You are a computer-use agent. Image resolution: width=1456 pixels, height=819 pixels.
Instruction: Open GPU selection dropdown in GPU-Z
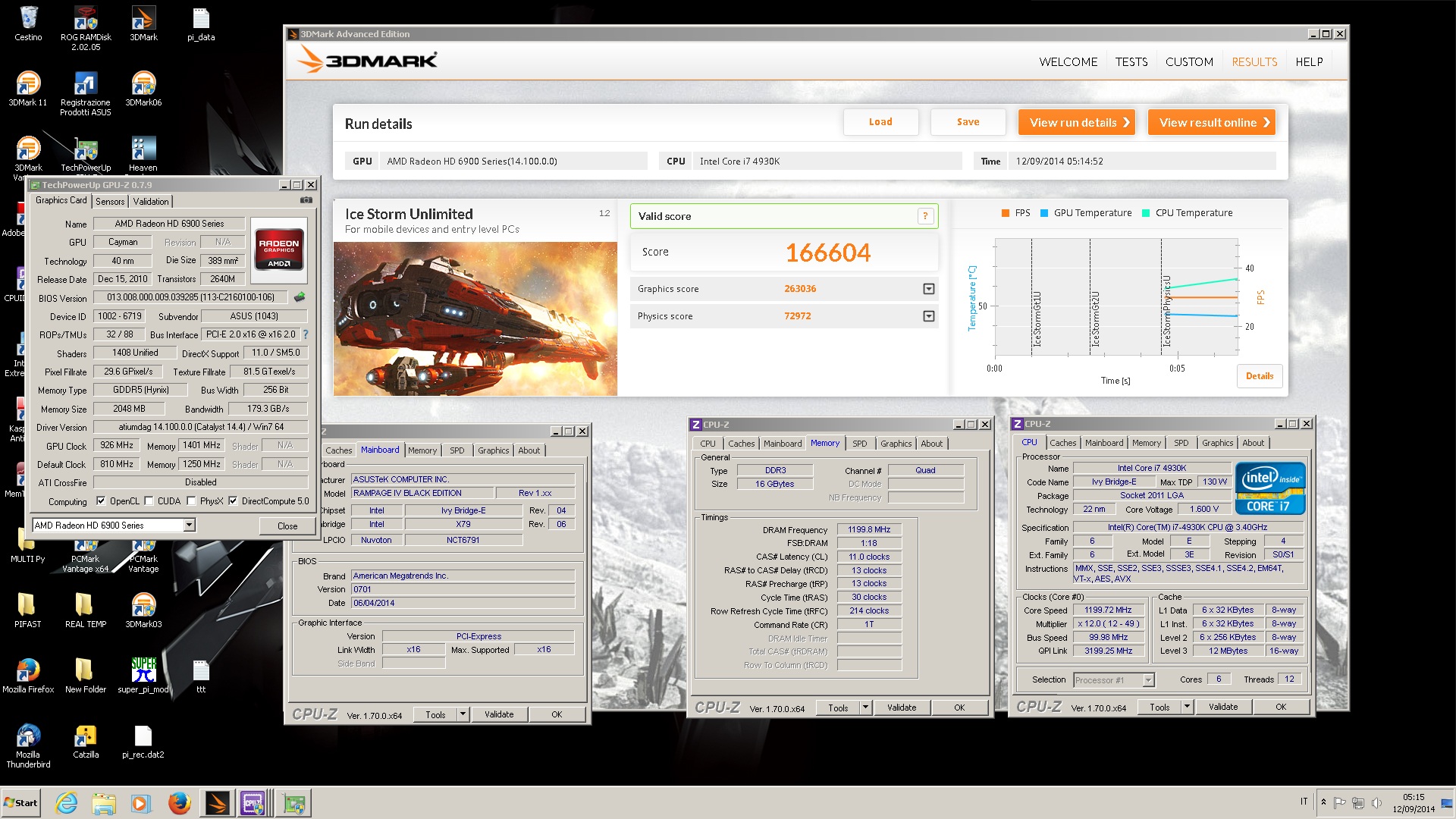coord(189,525)
